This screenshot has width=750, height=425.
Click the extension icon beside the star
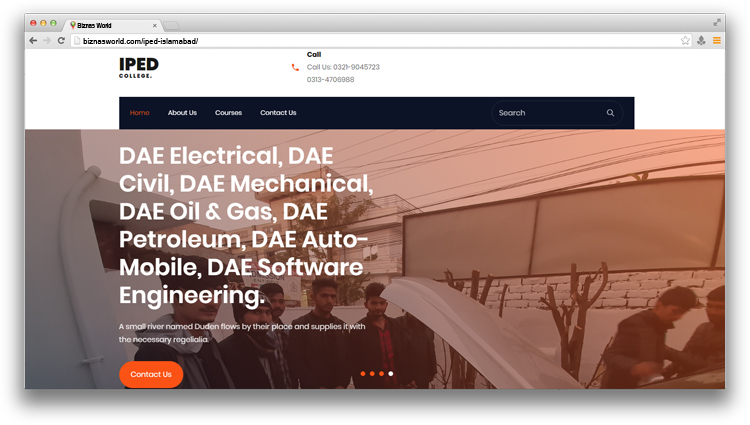pos(701,41)
